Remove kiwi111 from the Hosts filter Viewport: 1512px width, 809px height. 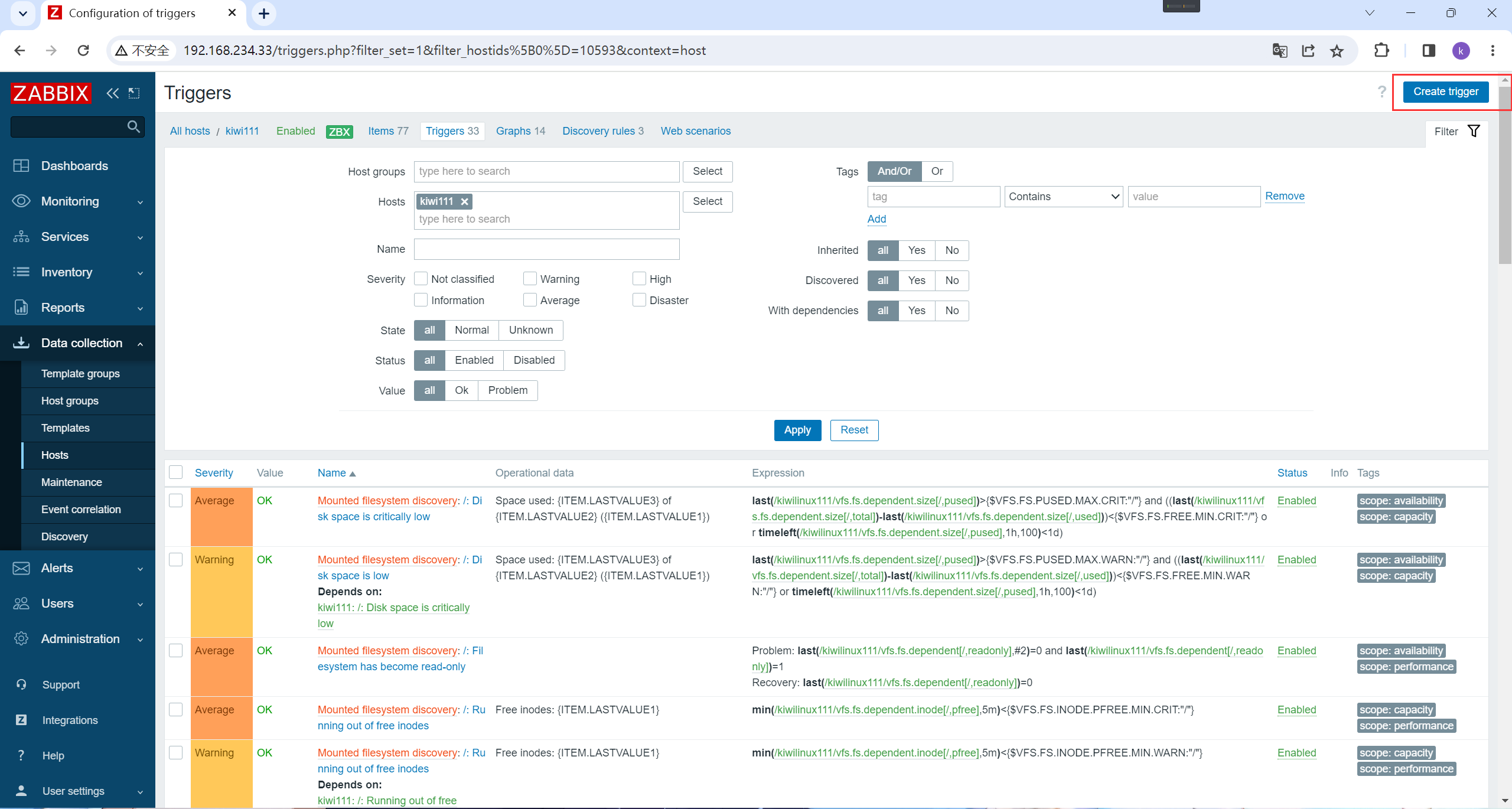(465, 202)
